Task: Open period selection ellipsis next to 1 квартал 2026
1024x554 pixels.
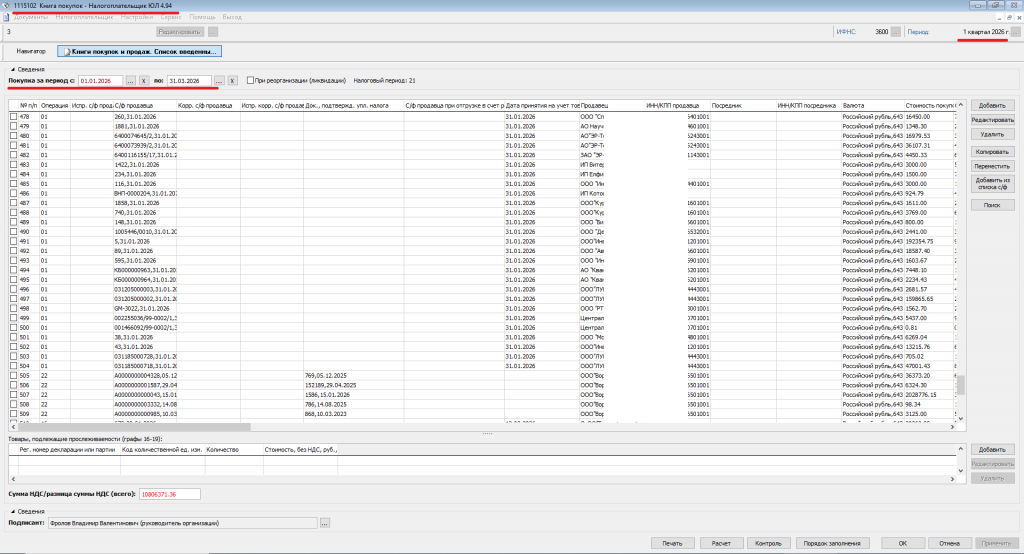Action: [1015, 31]
